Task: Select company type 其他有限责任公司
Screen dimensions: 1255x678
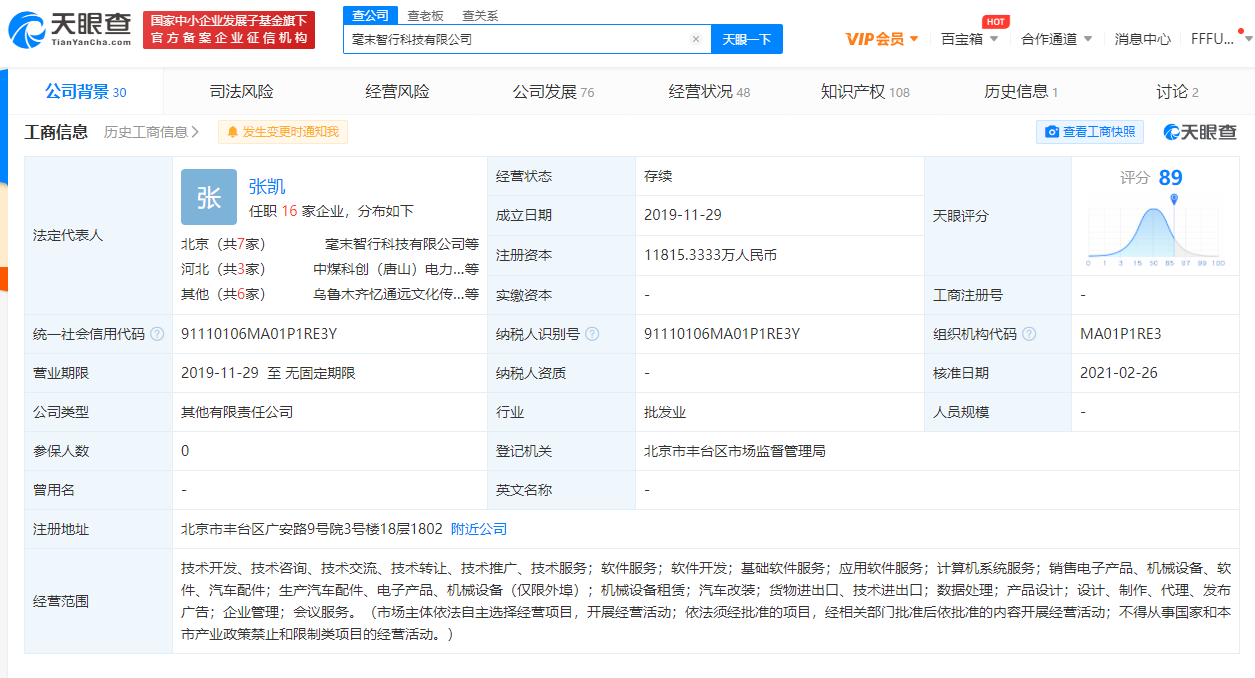Action: (x=237, y=412)
